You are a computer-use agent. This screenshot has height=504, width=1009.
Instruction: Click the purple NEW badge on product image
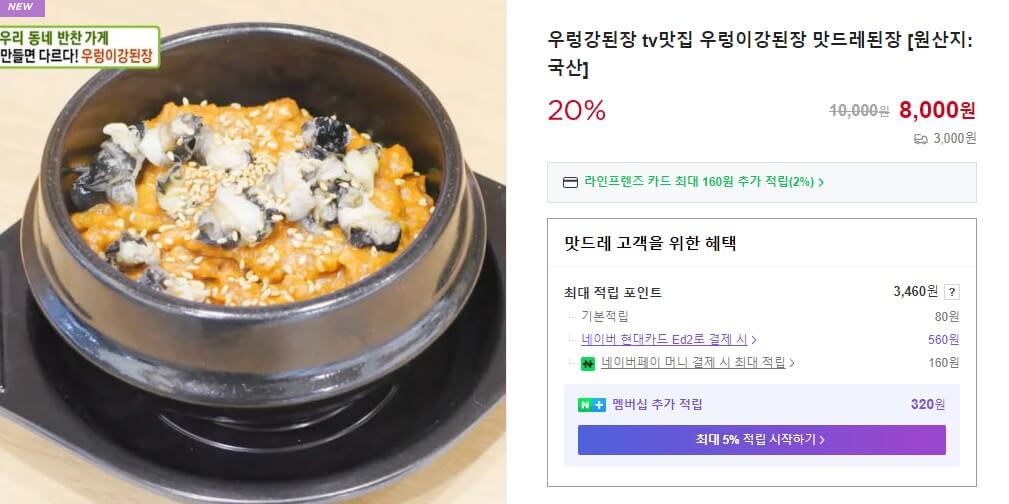tap(20, 7)
